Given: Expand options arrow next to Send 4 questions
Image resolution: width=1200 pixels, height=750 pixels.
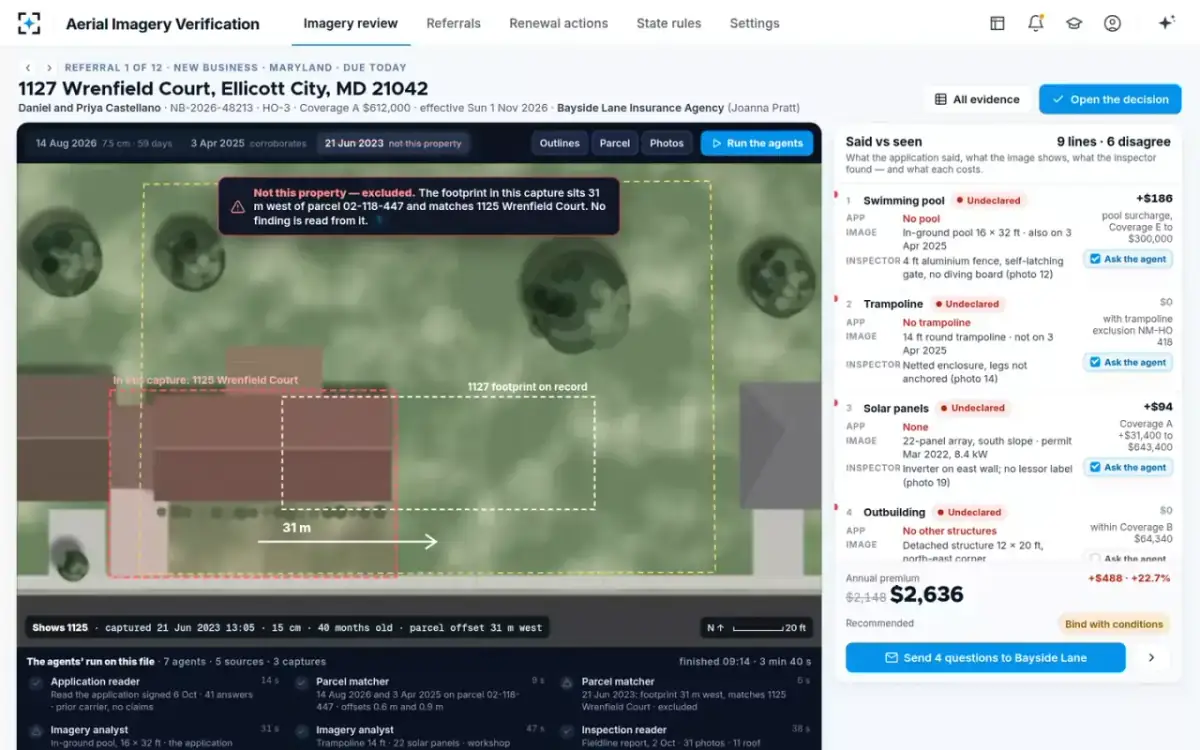Looking at the screenshot, I should [1151, 658].
